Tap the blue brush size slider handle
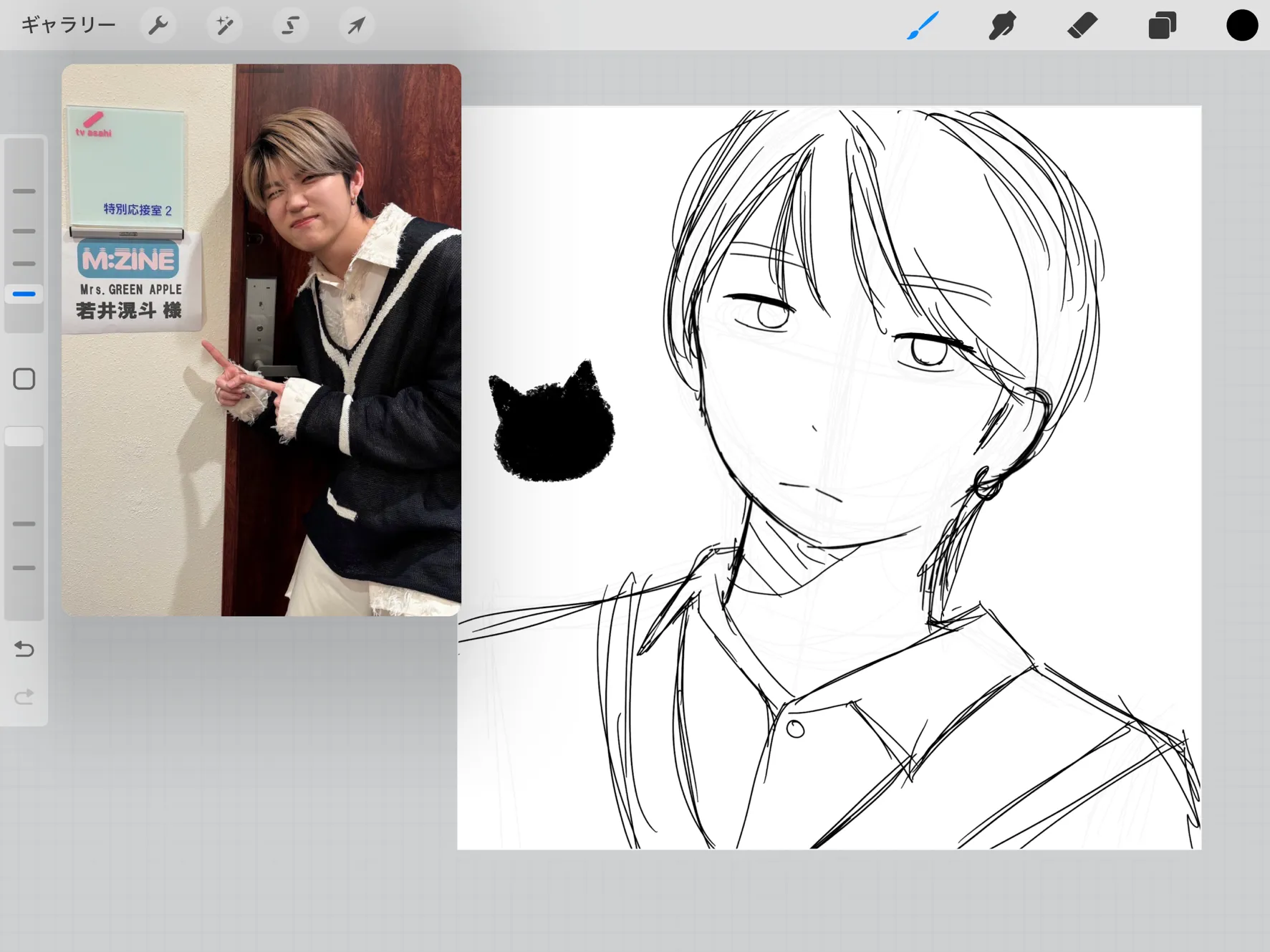1270x952 pixels. pos(24,294)
